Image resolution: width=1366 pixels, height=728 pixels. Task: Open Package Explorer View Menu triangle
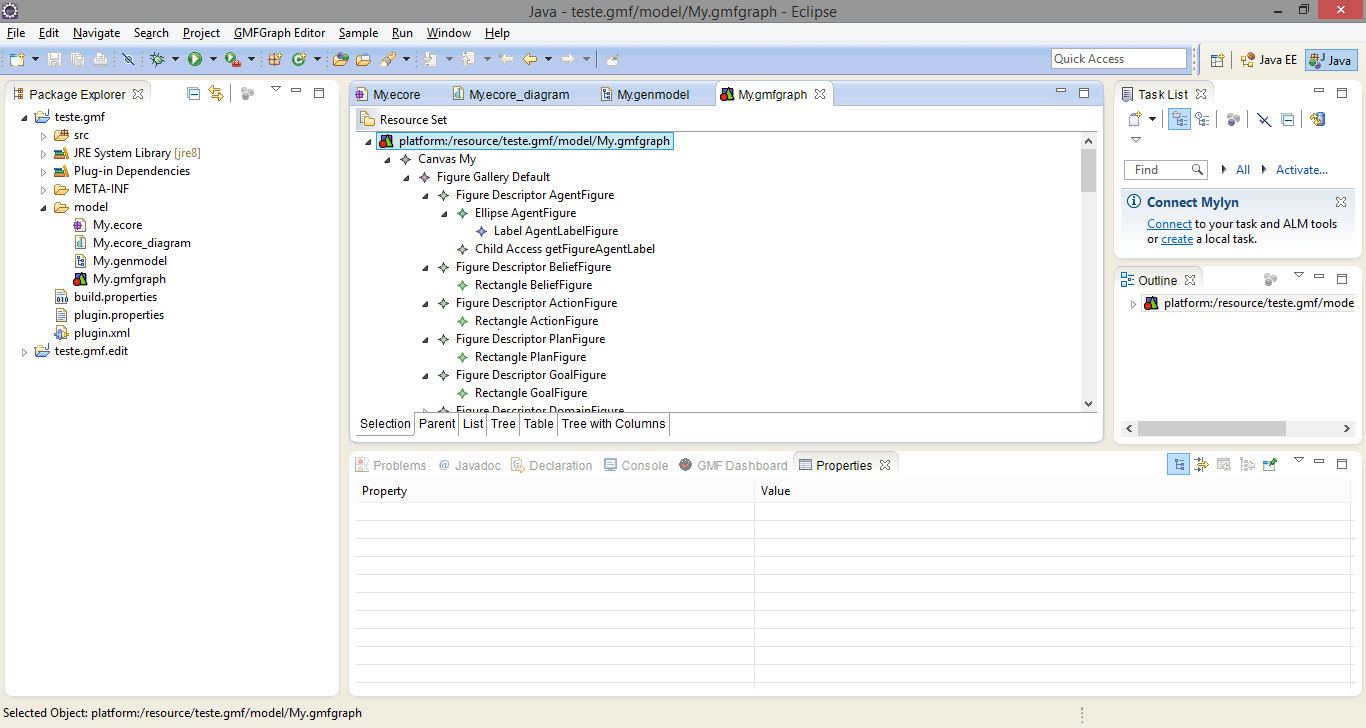click(275, 90)
